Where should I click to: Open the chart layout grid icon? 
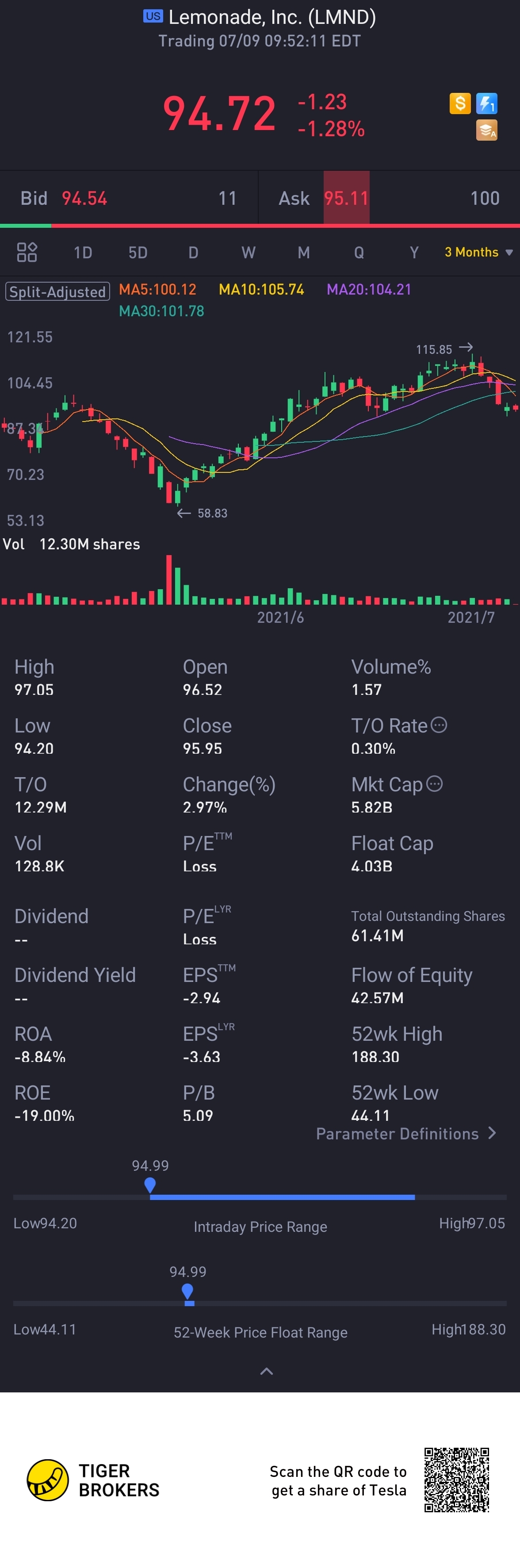click(27, 252)
